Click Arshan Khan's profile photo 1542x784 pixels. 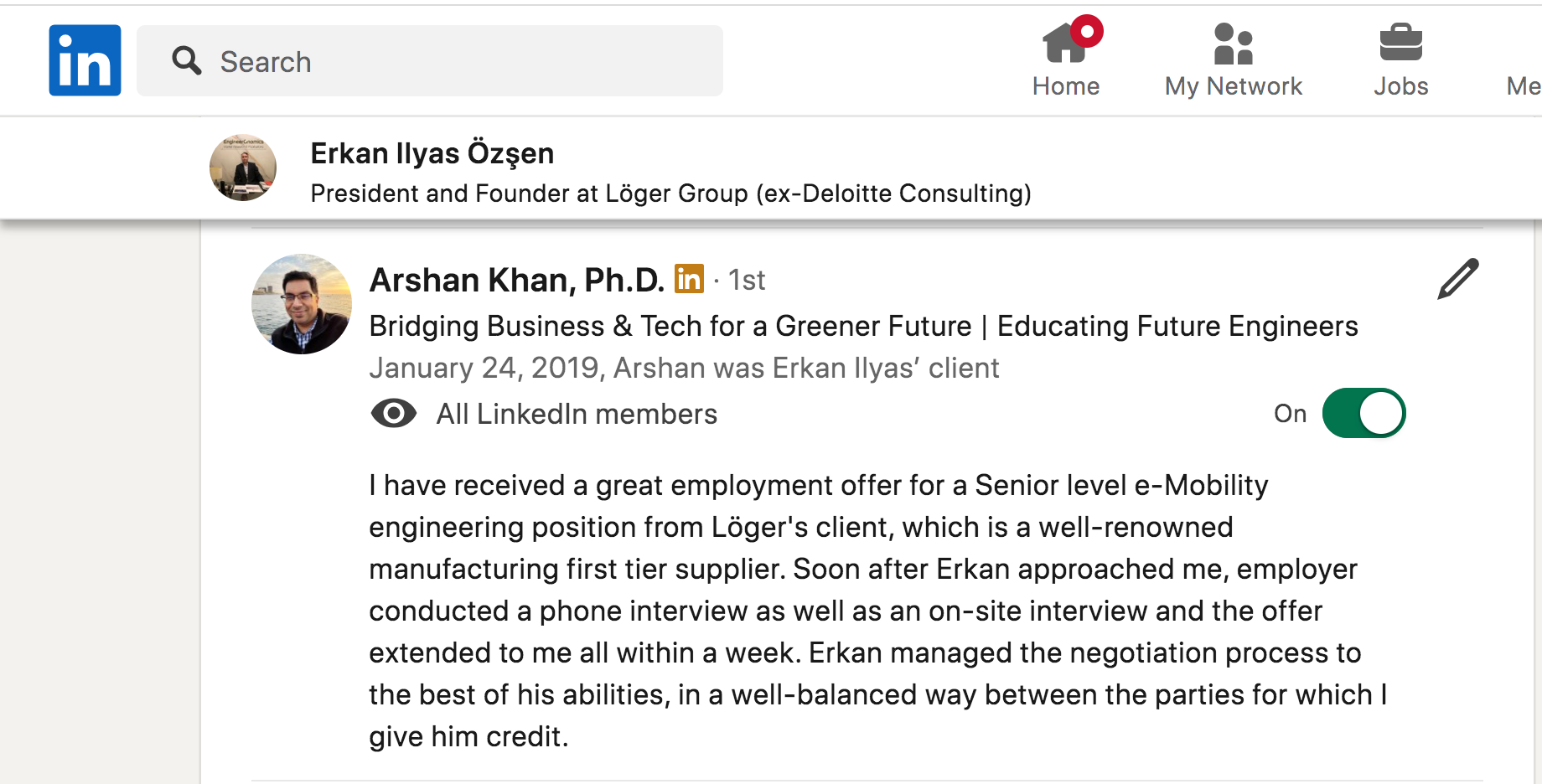click(x=302, y=304)
